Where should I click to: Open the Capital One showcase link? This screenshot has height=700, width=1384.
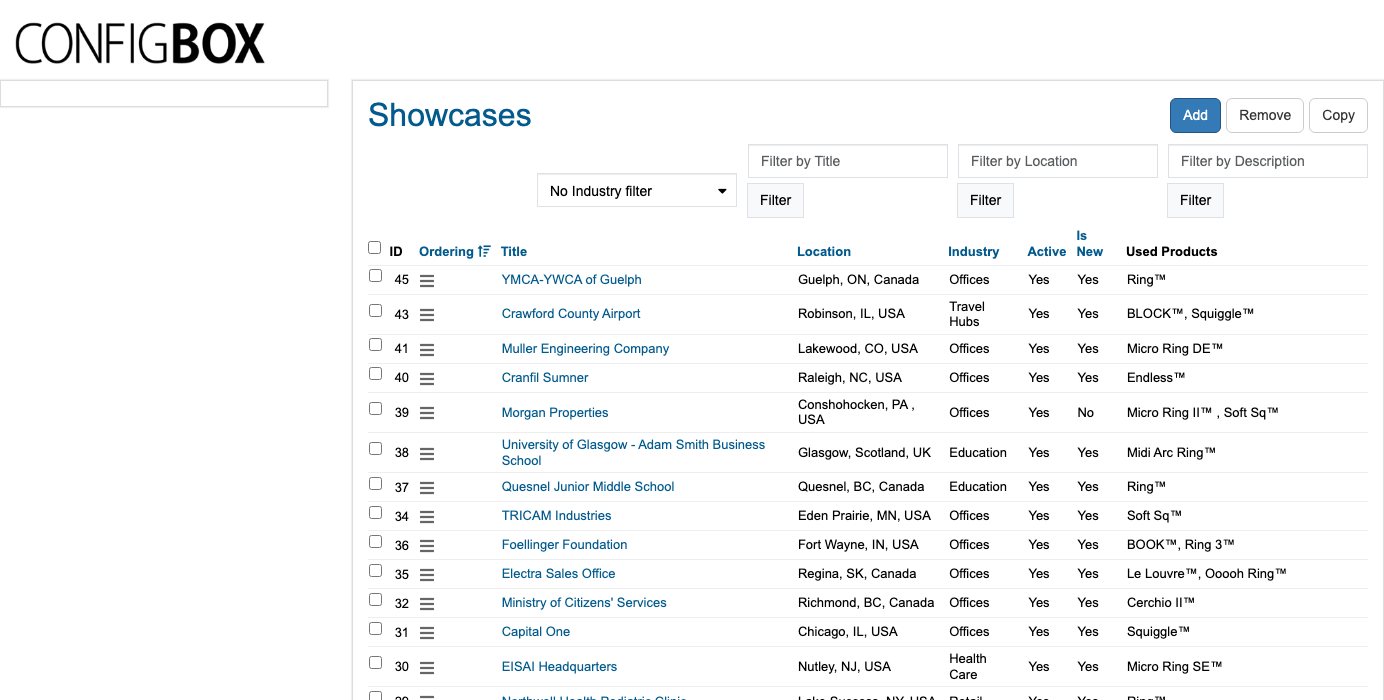click(x=536, y=632)
